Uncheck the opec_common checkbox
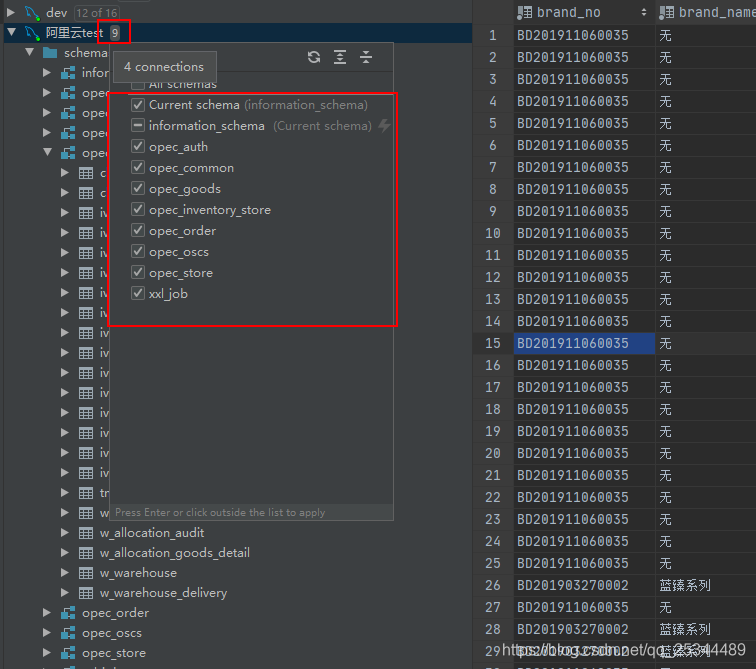The image size is (756, 669). point(138,168)
